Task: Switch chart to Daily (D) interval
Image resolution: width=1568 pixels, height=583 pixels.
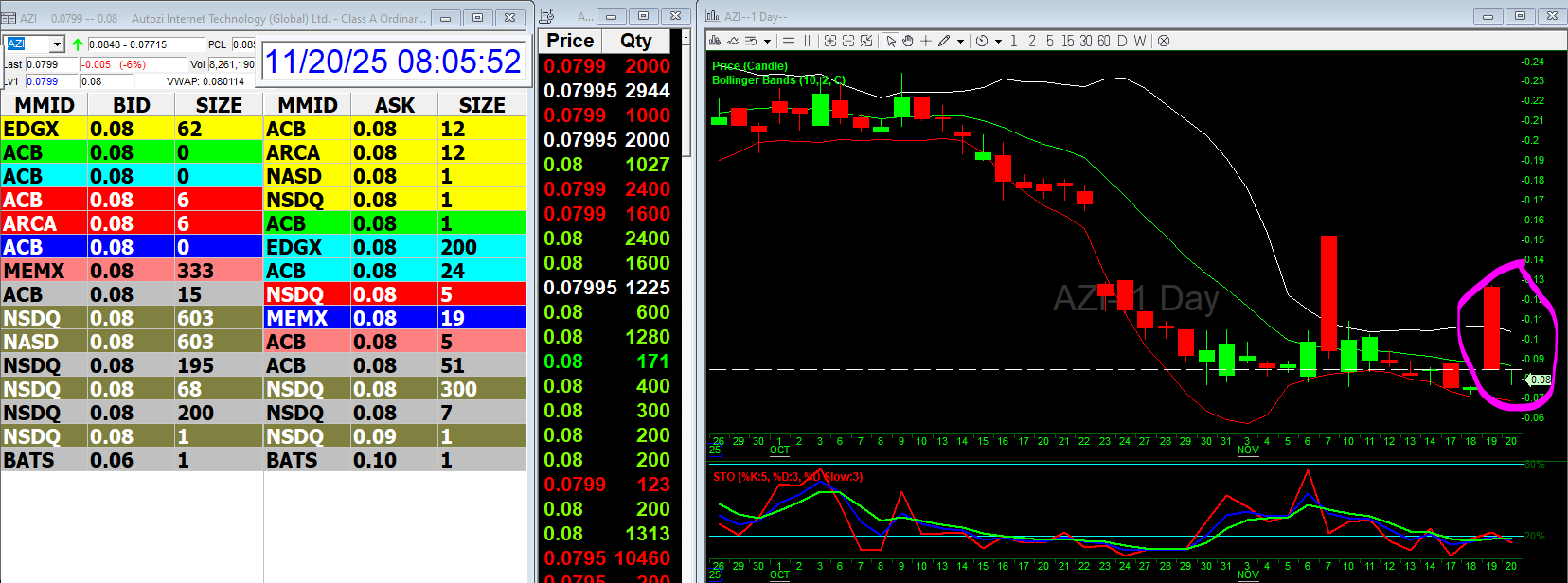Action: [x=1122, y=41]
